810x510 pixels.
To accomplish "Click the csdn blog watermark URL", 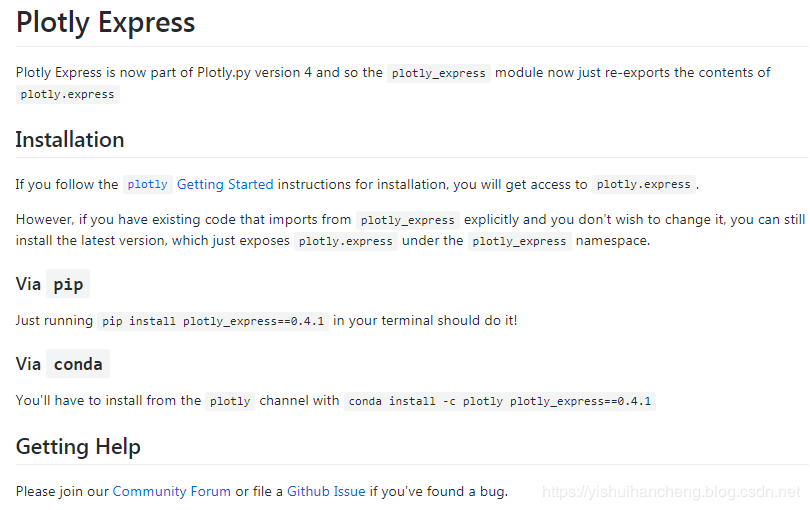I will pos(671,491).
